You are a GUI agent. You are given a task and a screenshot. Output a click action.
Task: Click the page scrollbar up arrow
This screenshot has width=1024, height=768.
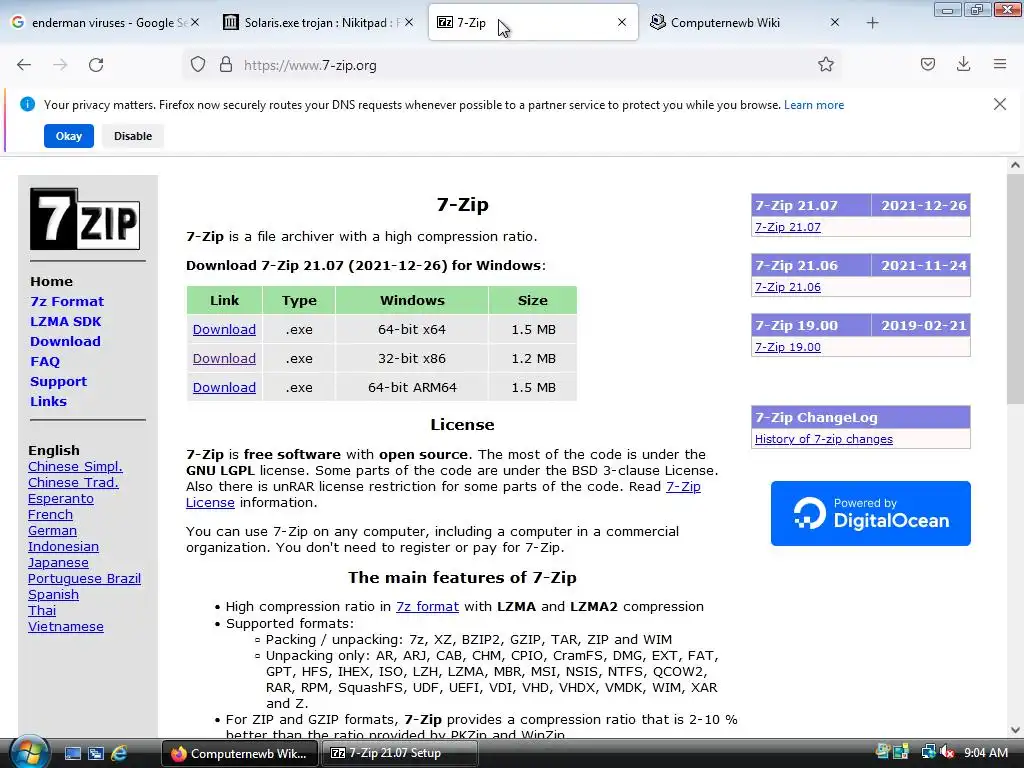pyautogui.click(x=1015, y=165)
